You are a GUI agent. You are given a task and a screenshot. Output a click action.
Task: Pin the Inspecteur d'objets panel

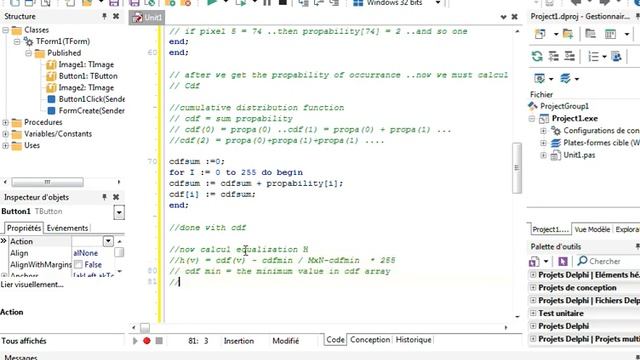104,197
